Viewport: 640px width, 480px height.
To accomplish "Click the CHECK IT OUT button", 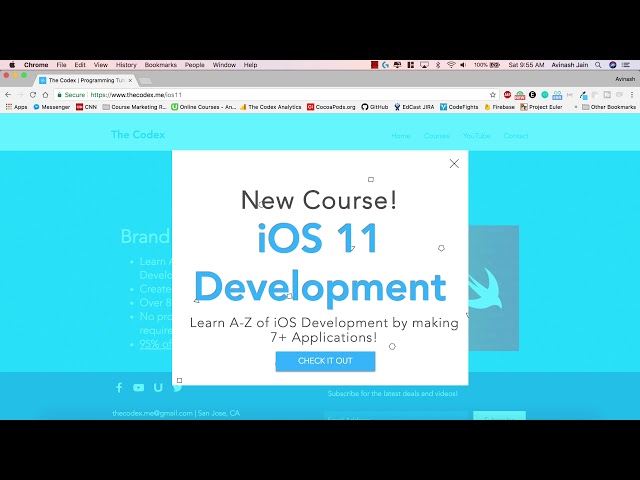I will tap(325, 361).
